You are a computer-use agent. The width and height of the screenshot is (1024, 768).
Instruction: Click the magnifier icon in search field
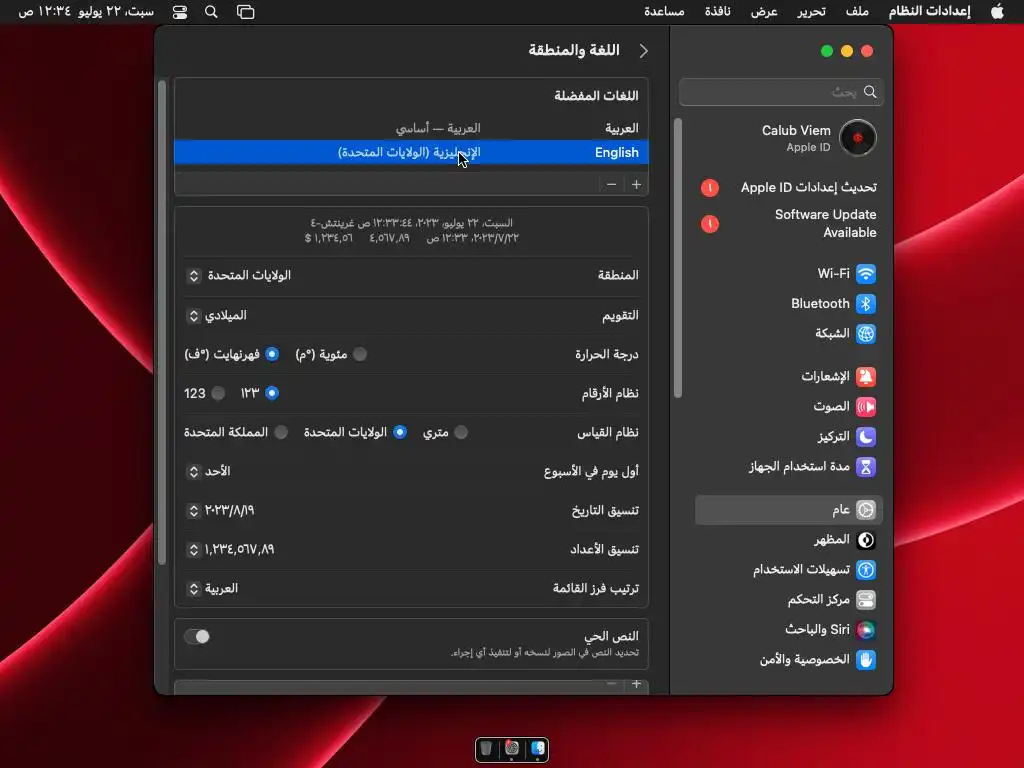pos(870,92)
